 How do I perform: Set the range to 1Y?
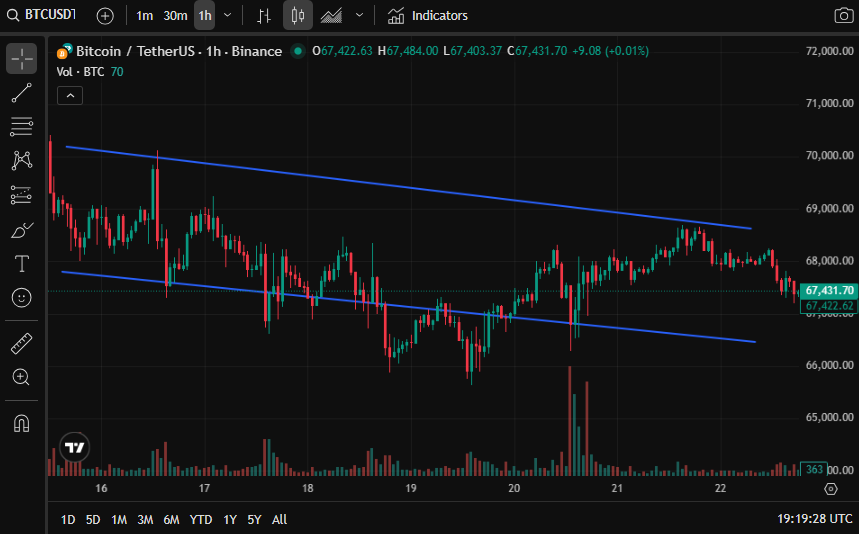pos(230,519)
